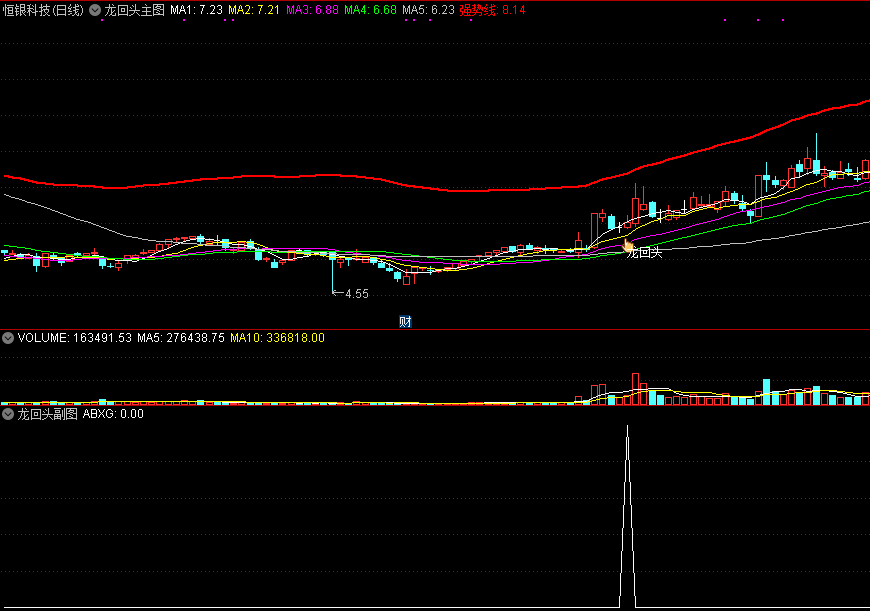
Task: Click the tallest red volume bar
Action: (635, 389)
